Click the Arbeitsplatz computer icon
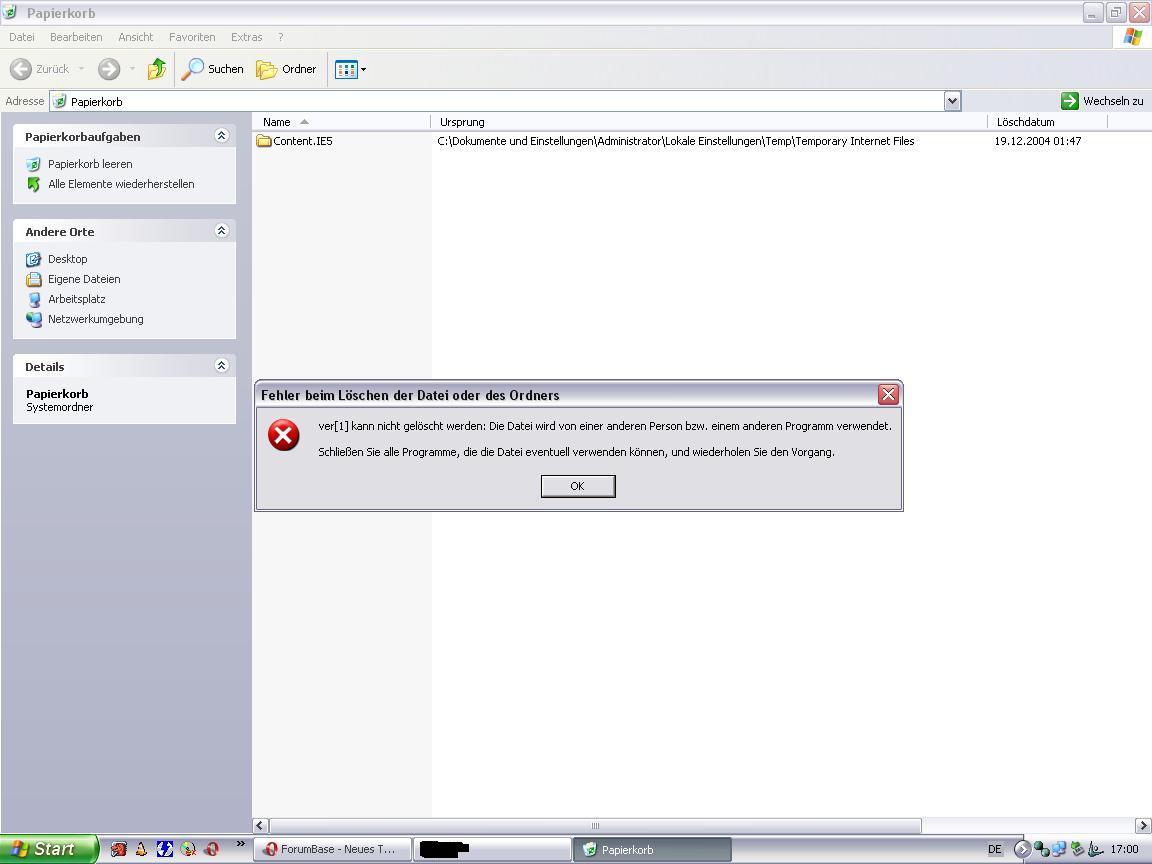Screen dimensions: 1152x864 [34, 299]
